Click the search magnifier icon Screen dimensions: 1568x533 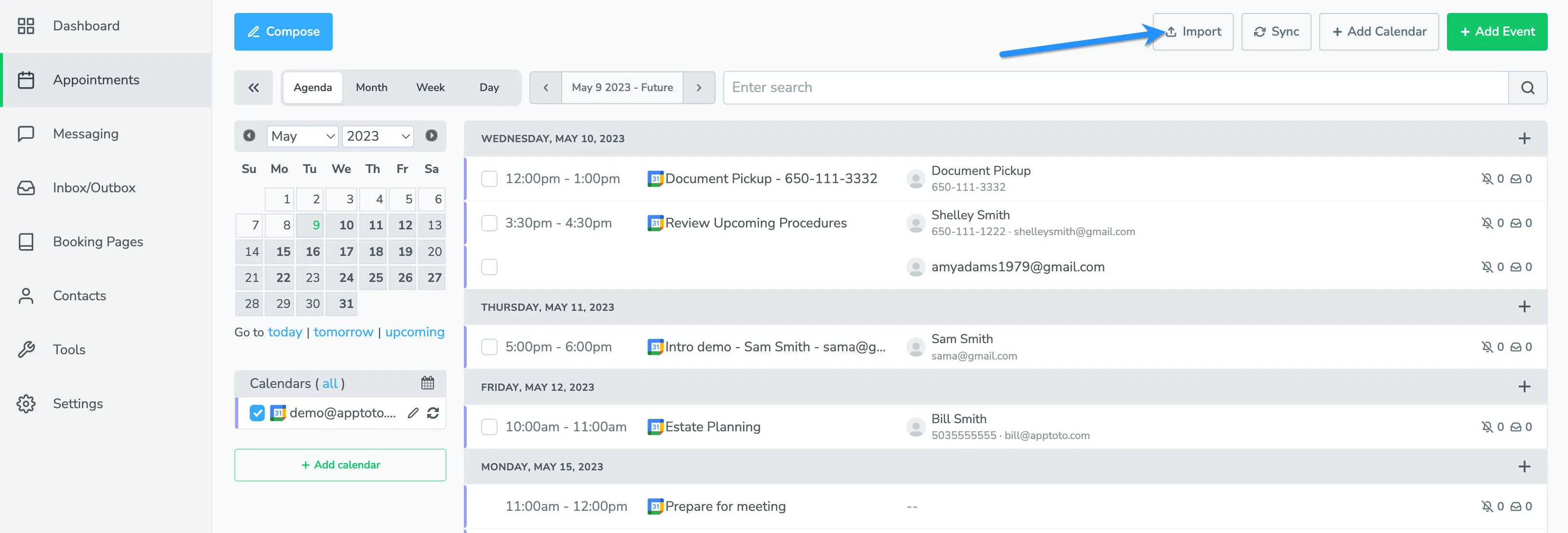pos(1528,87)
